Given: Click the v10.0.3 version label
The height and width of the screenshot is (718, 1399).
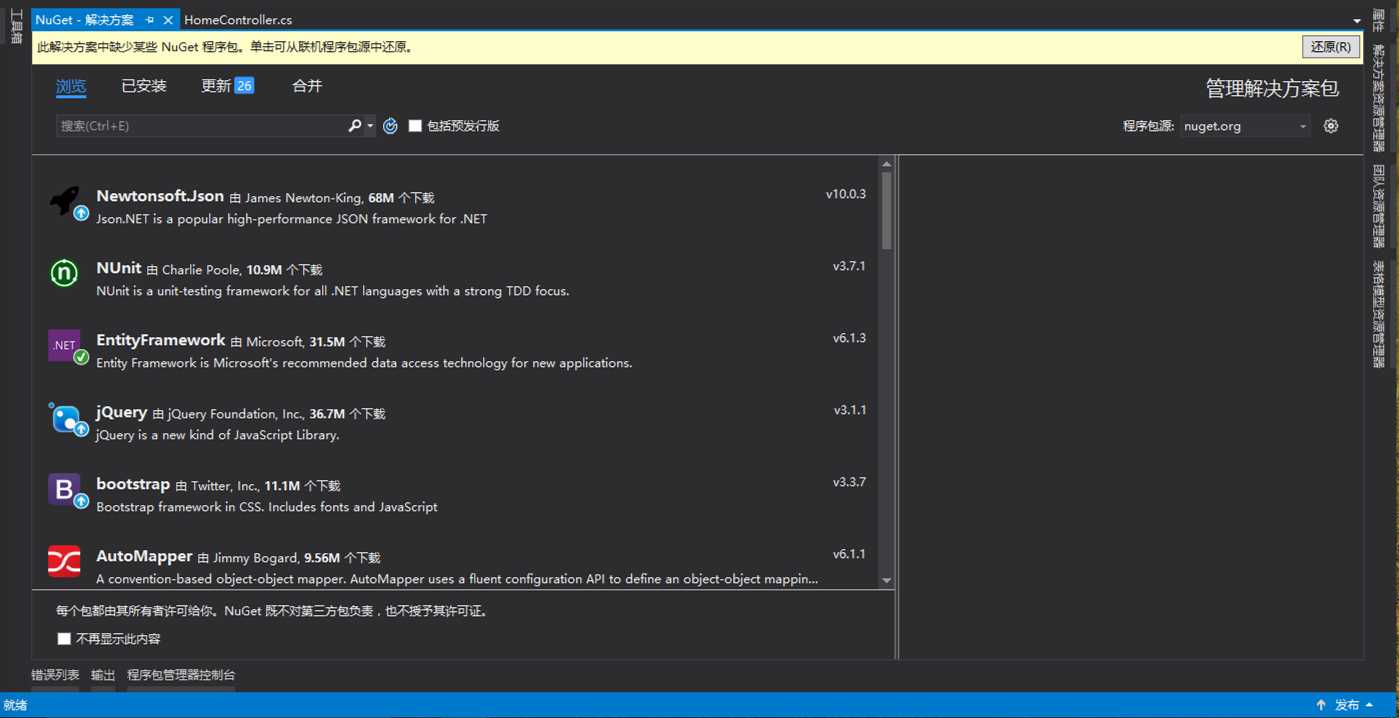Looking at the screenshot, I should [846, 194].
